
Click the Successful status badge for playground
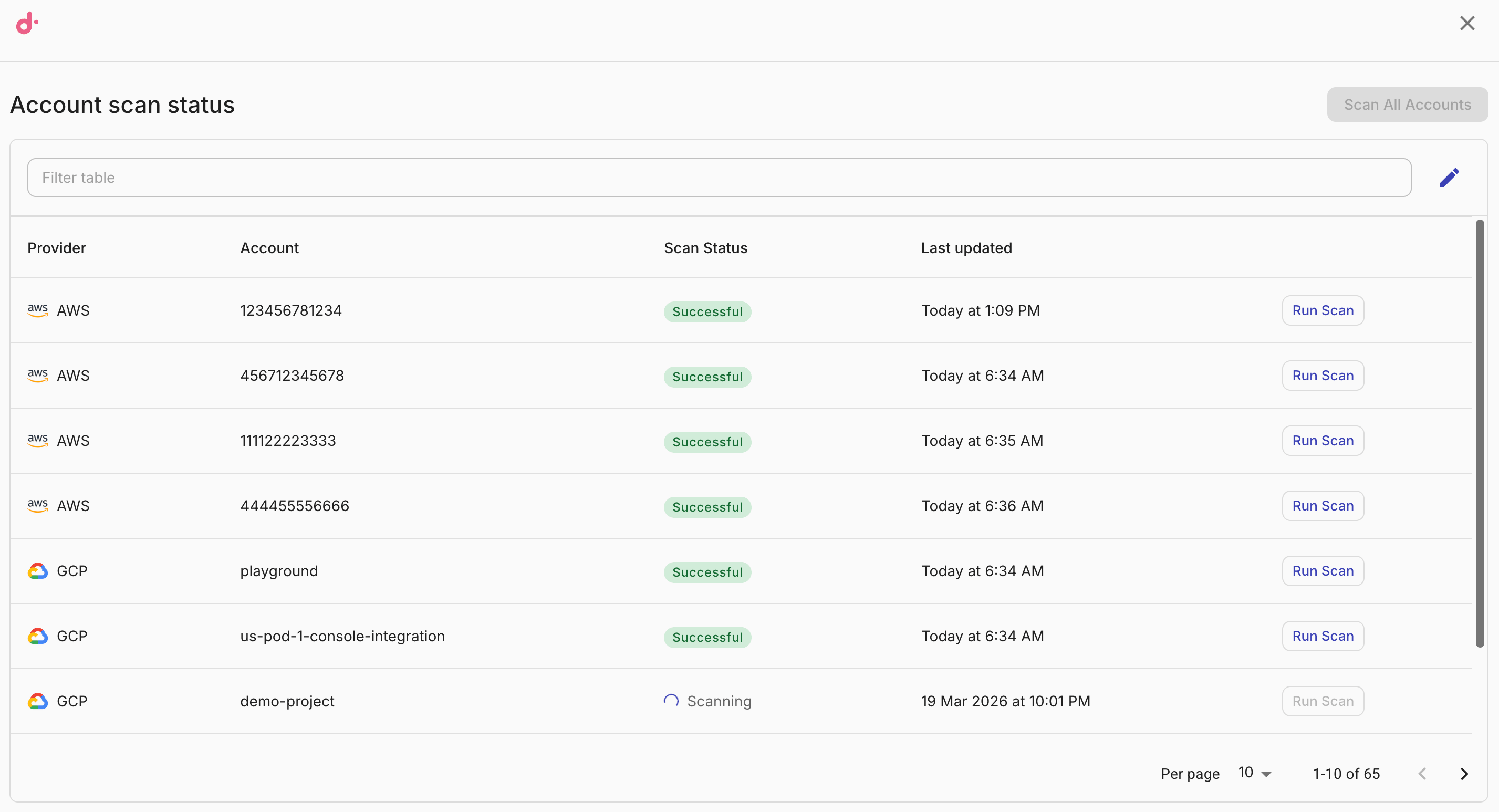tap(707, 572)
